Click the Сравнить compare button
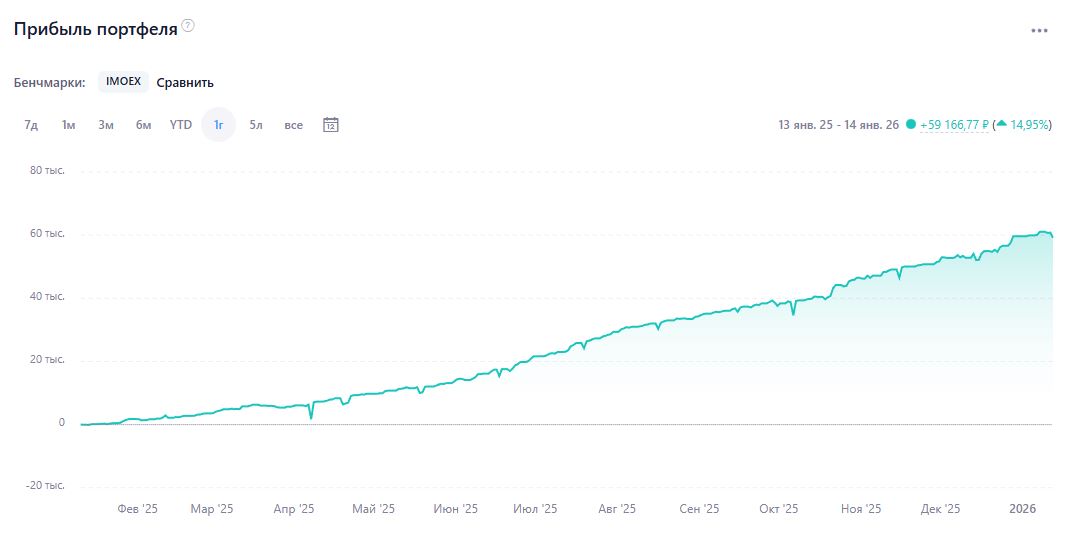Image resolution: width=1076 pixels, height=546 pixels. pyautogui.click(x=185, y=83)
